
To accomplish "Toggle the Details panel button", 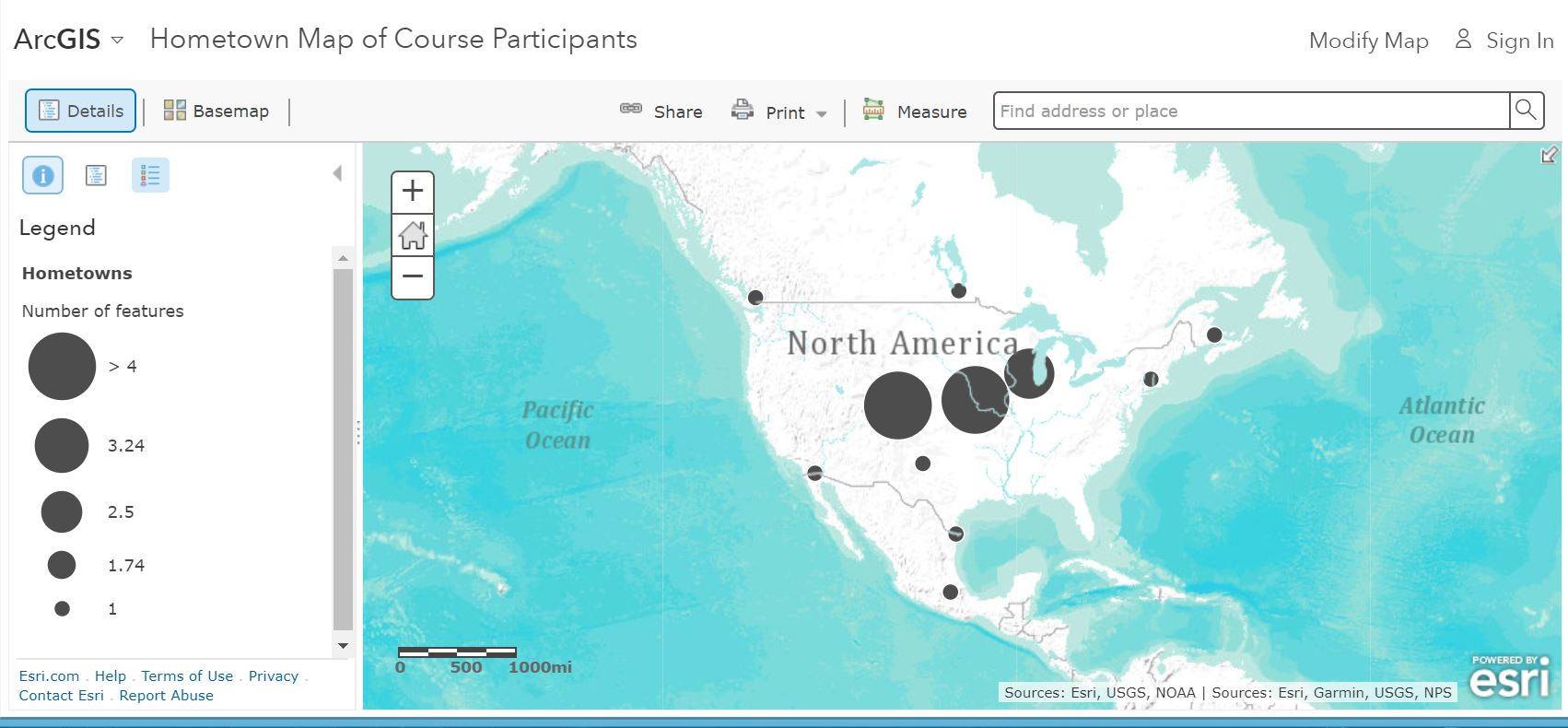I will pyautogui.click(x=81, y=111).
